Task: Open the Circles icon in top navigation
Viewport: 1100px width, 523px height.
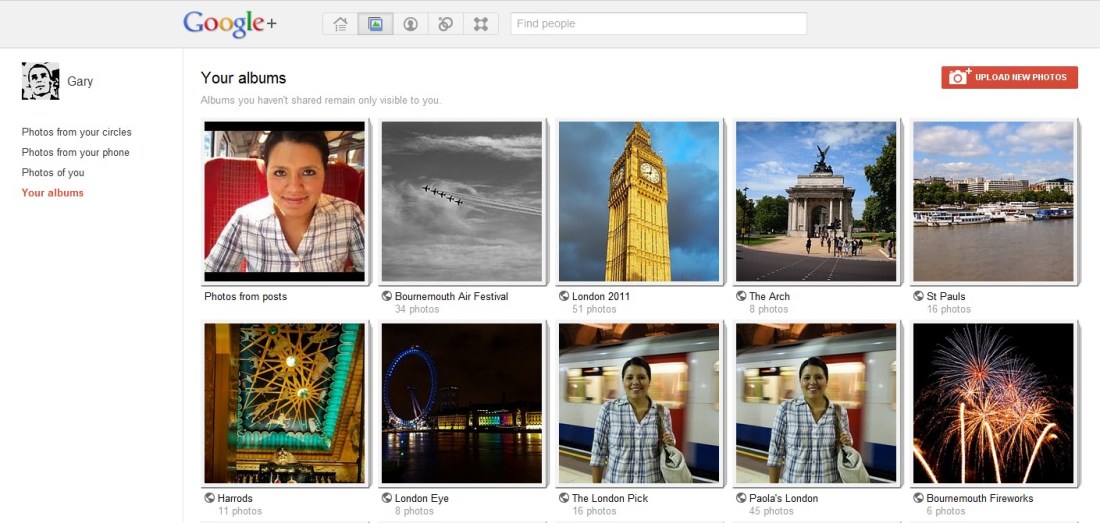Action: point(446,24)
